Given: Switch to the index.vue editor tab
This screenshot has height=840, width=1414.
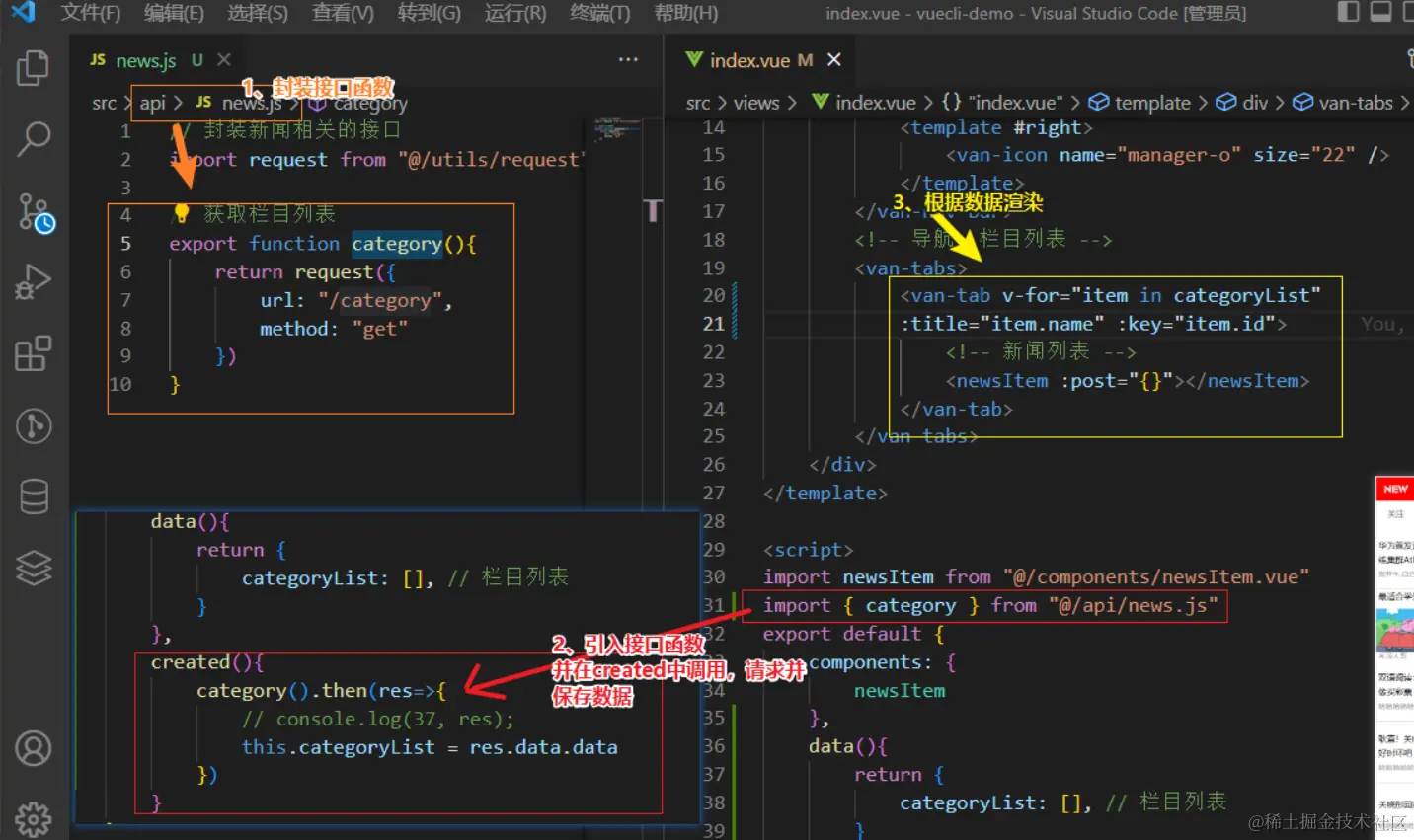Looking at the screenshot, I should click(x=749, y=60).
